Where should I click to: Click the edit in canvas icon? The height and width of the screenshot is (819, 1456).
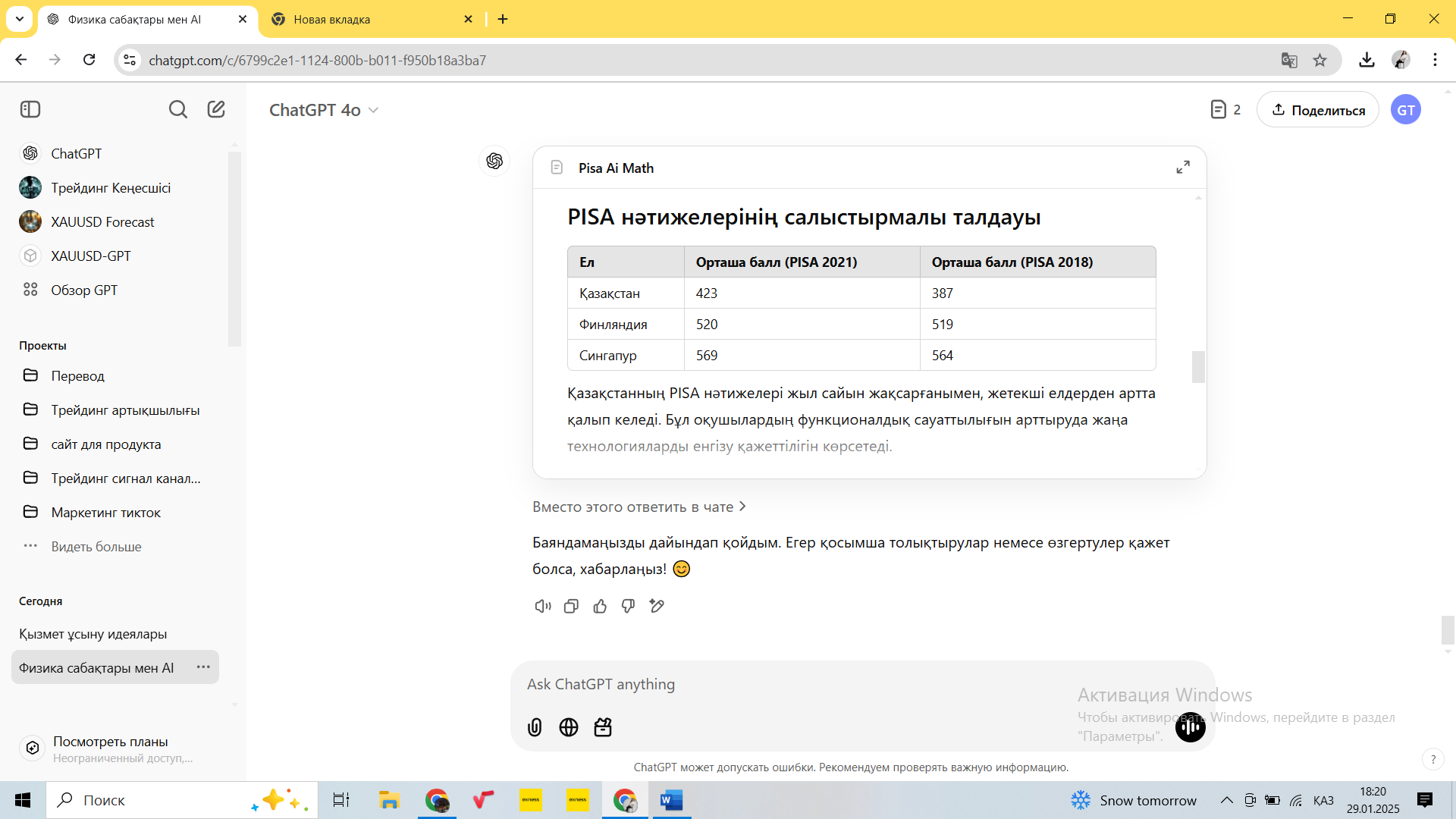(x=657, y=606)
